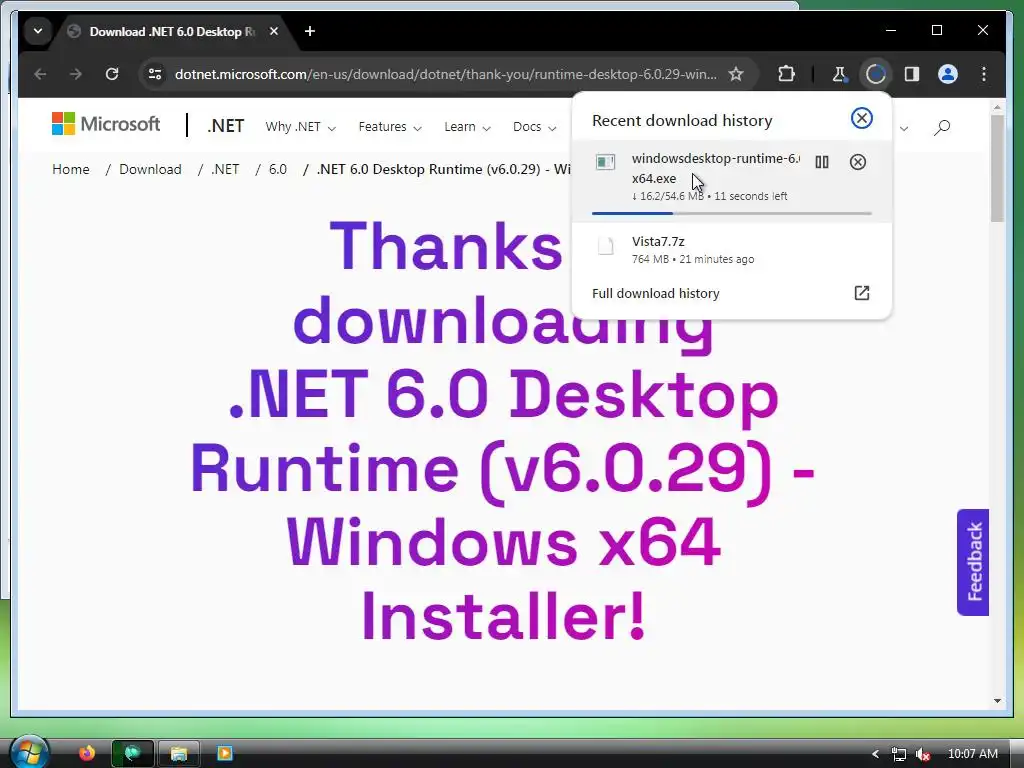Click the Microsoft logo
Viewport: 1024px width, 768px height.
pyautogui.click(x=106, y=123)
